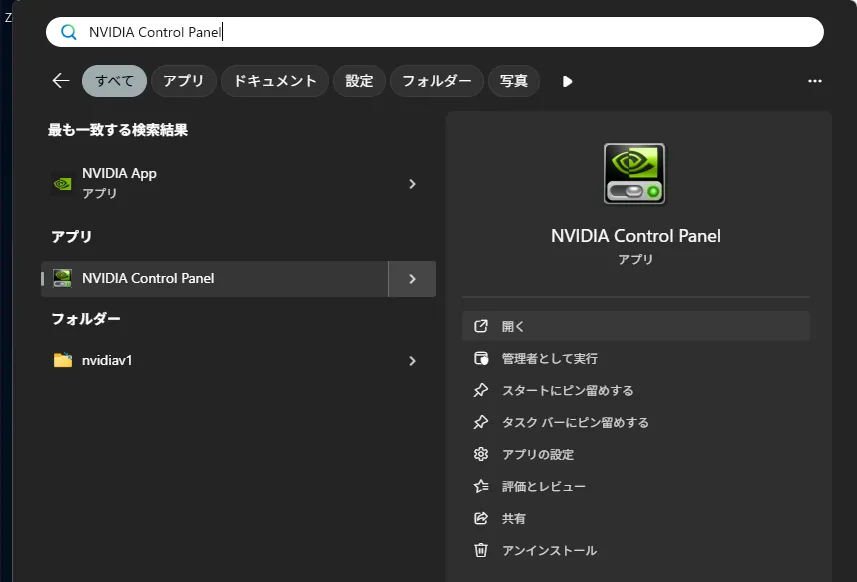Click the uninstall trash can icon
857x582 pixels.
point(481,550)
